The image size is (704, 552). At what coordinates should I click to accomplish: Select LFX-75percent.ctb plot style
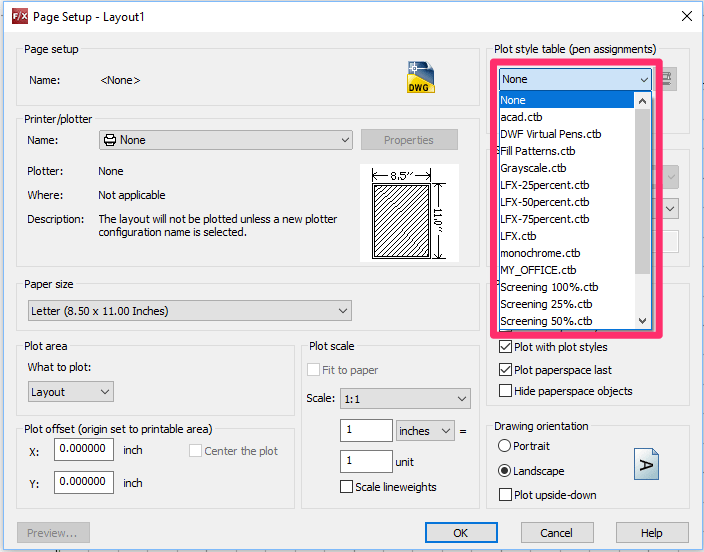pos(567,219)
